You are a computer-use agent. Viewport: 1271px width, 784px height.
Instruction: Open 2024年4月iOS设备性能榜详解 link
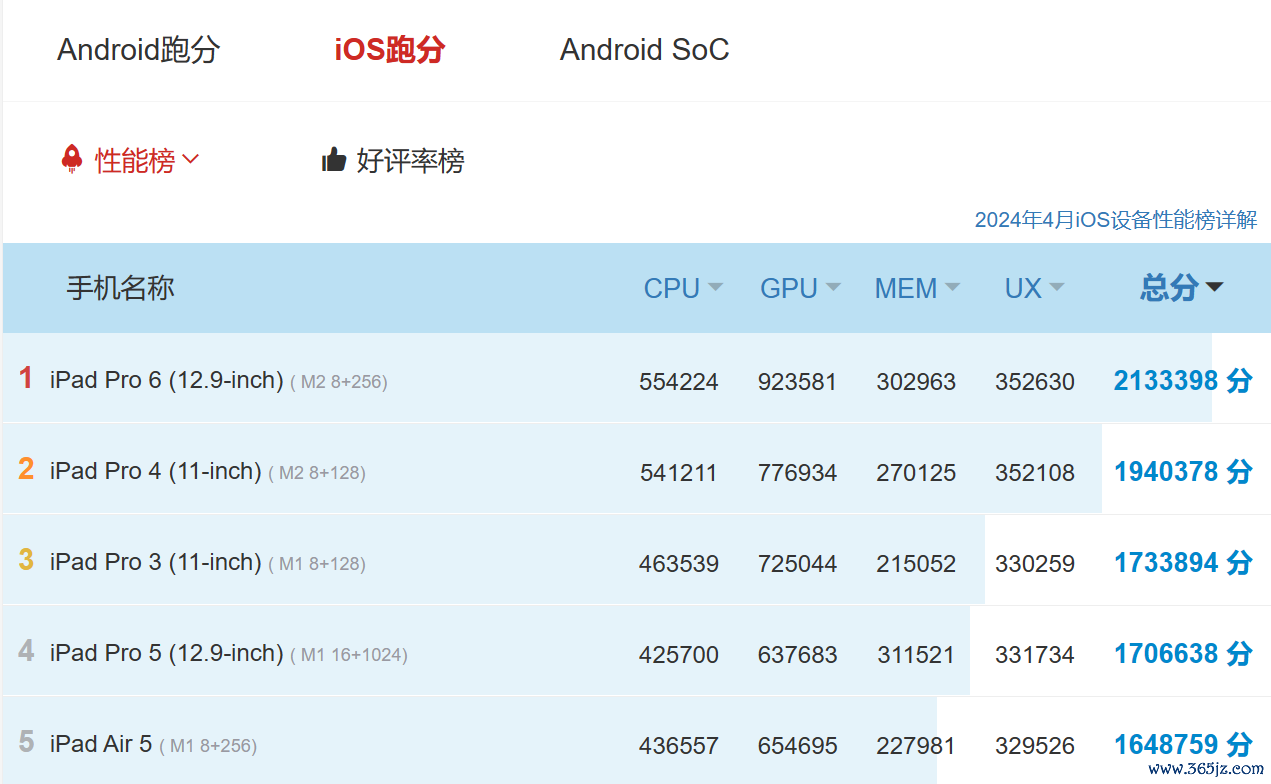click(x=1116, y=220)
